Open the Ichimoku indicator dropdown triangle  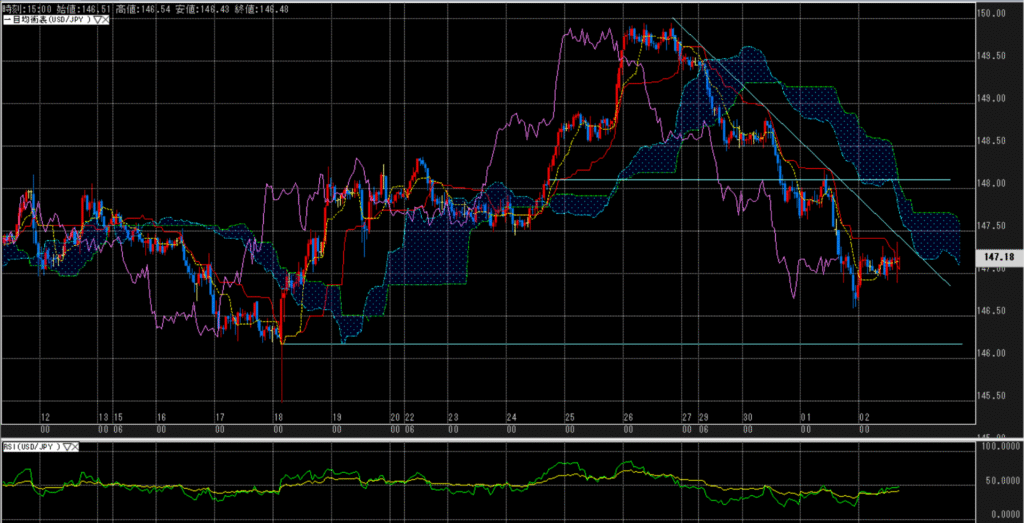coord(97,18)
